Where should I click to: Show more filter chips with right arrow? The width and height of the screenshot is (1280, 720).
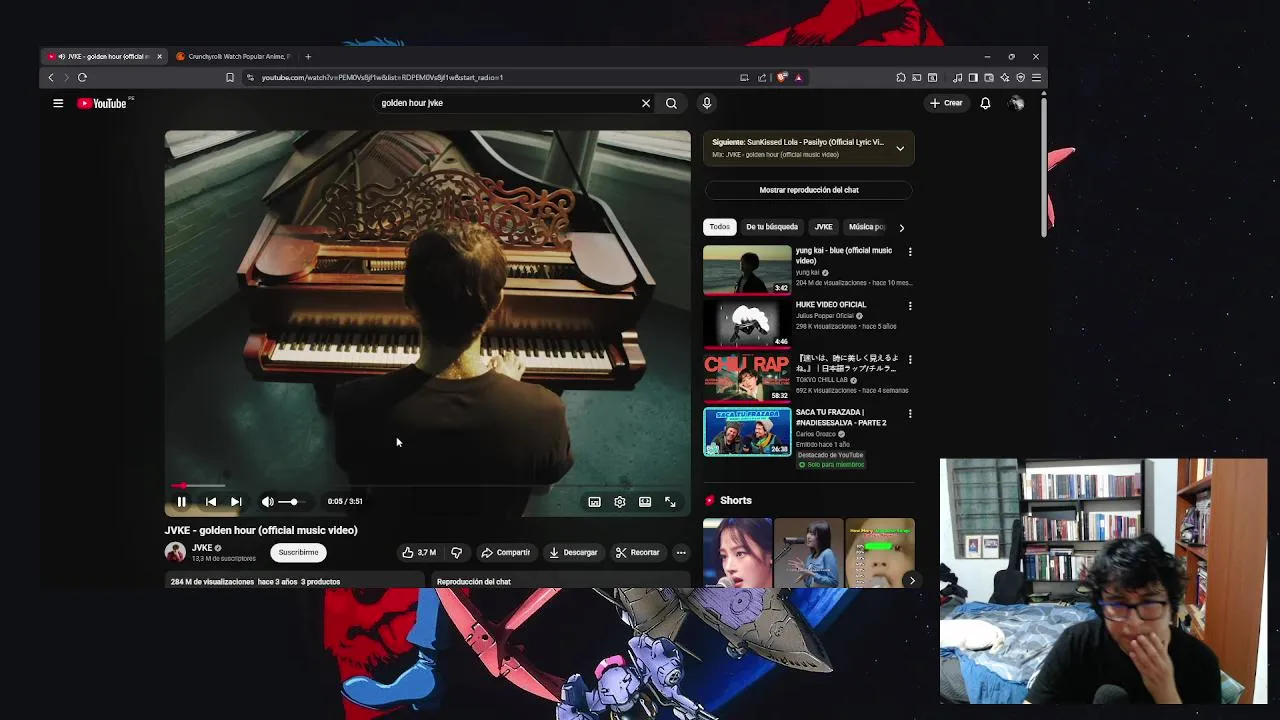[901, 227]
